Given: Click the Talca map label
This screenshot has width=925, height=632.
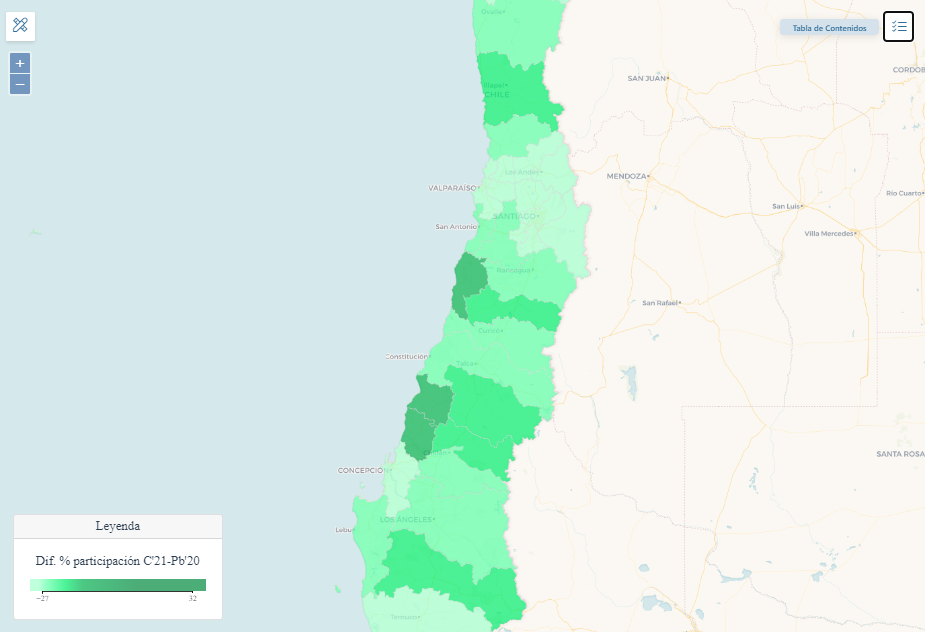Looking at the screenshot, I should (x=465, y=364).
